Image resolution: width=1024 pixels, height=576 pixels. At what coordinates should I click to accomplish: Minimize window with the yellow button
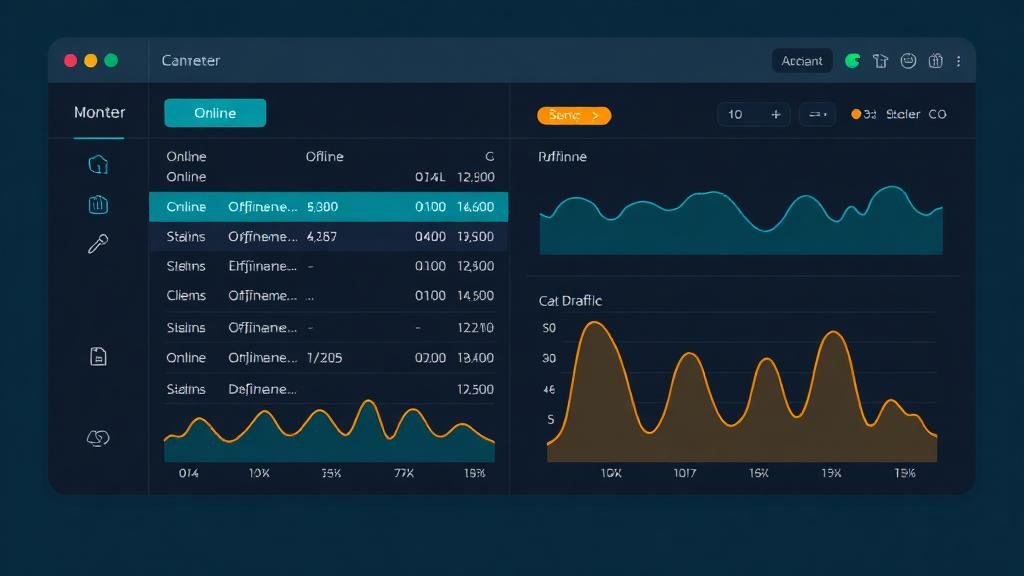(x=91, y=61)
